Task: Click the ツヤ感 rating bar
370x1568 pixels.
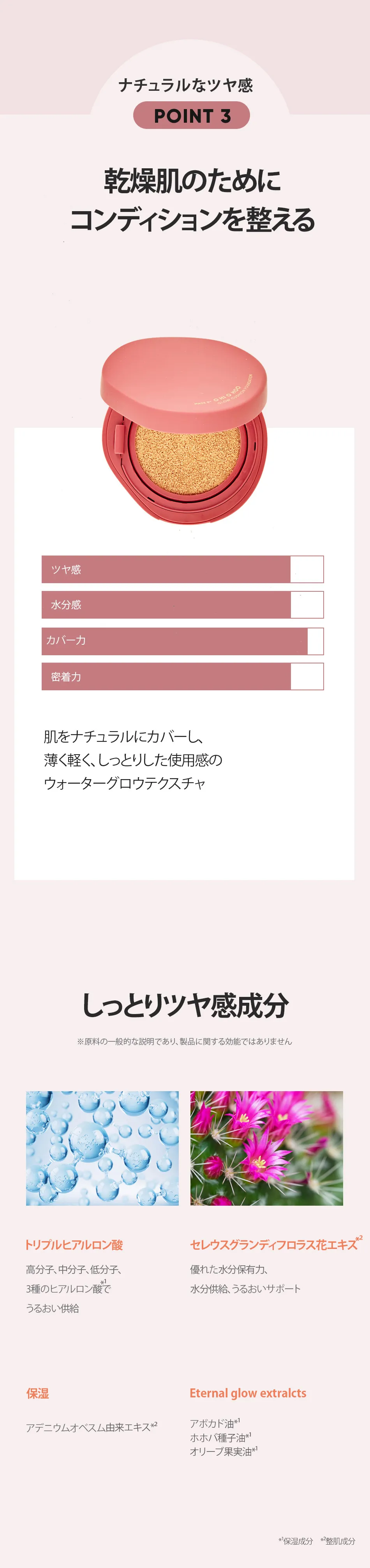Action: 183,569
